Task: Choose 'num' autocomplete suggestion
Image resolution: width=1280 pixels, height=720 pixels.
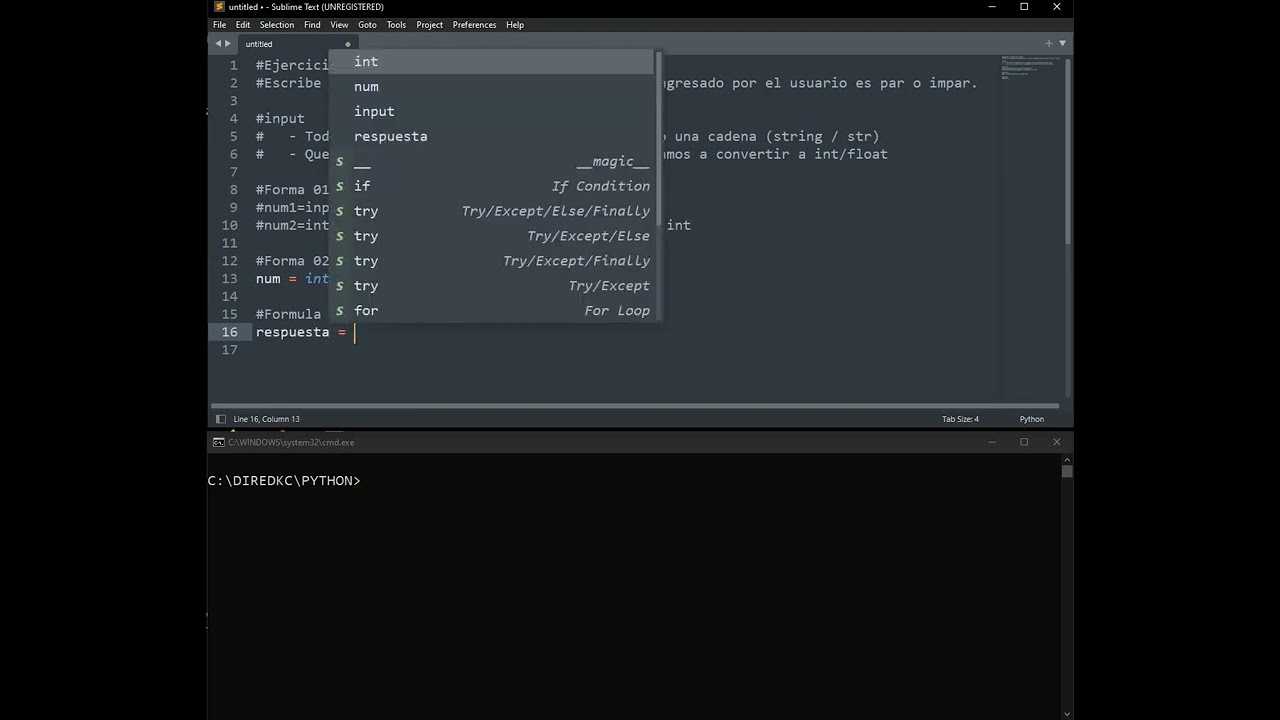Action: click(491, 87)
